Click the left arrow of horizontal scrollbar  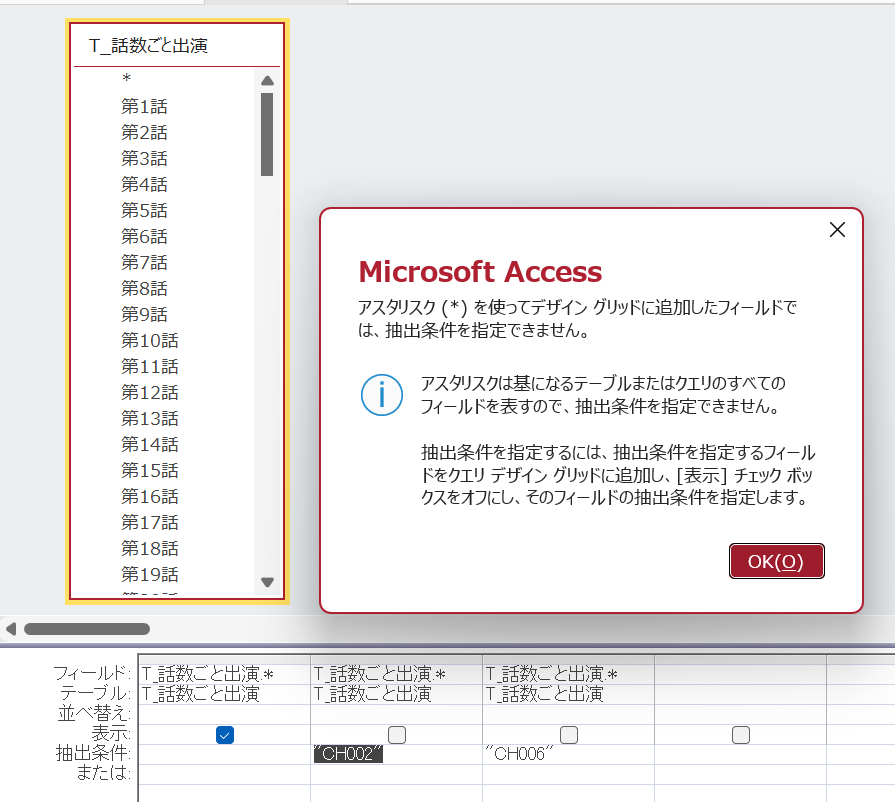point(11,629)
